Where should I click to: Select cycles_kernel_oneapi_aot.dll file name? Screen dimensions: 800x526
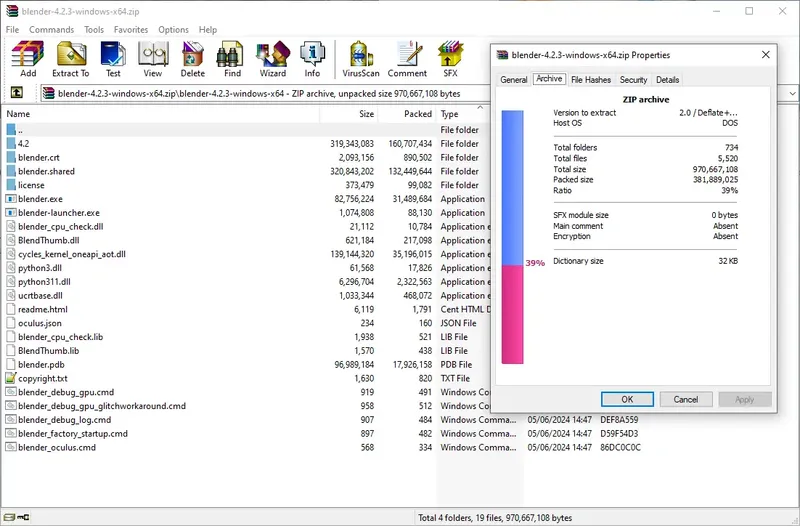pos(72,254)
